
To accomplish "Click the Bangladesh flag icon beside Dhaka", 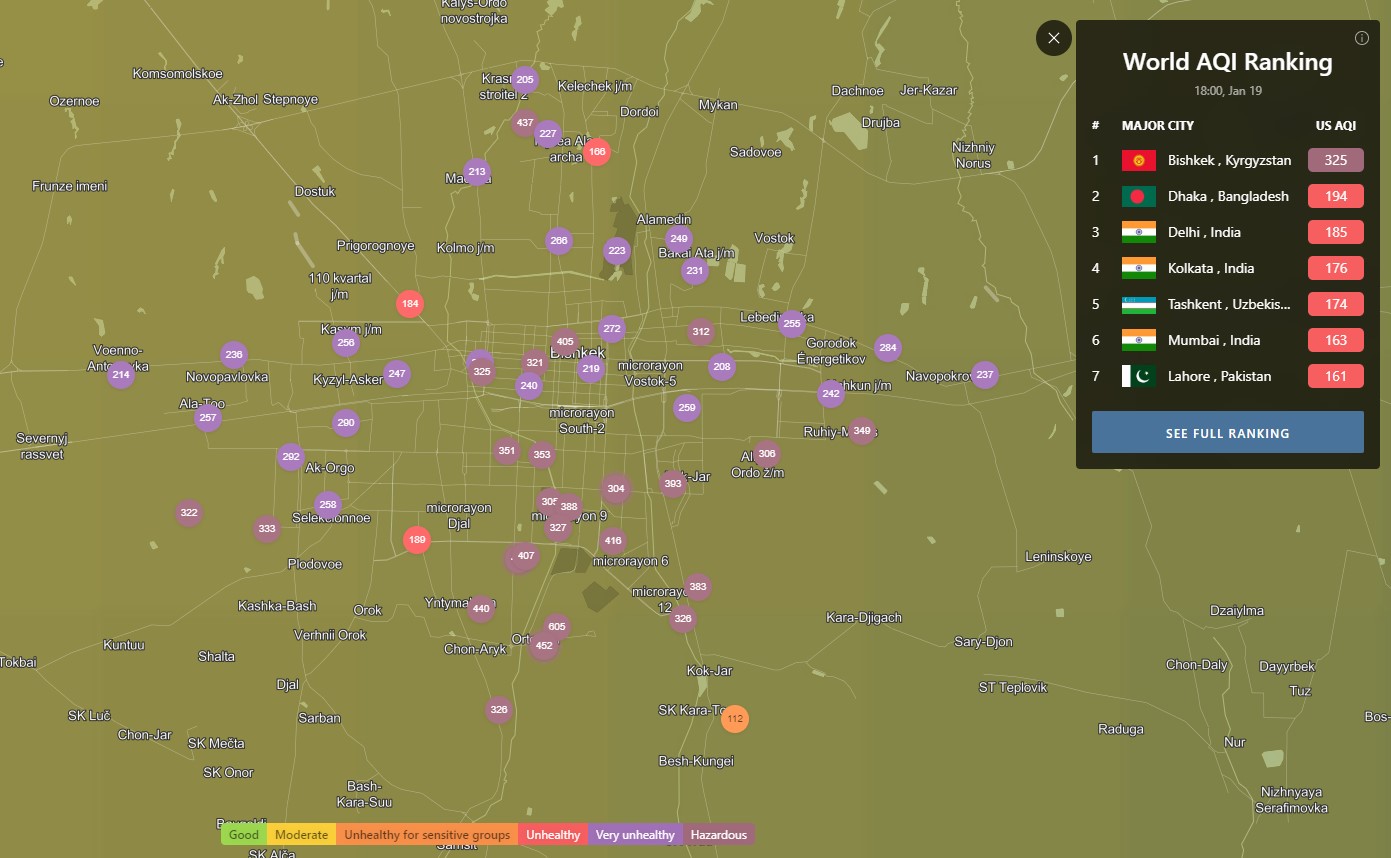I will click(1138, 196).
